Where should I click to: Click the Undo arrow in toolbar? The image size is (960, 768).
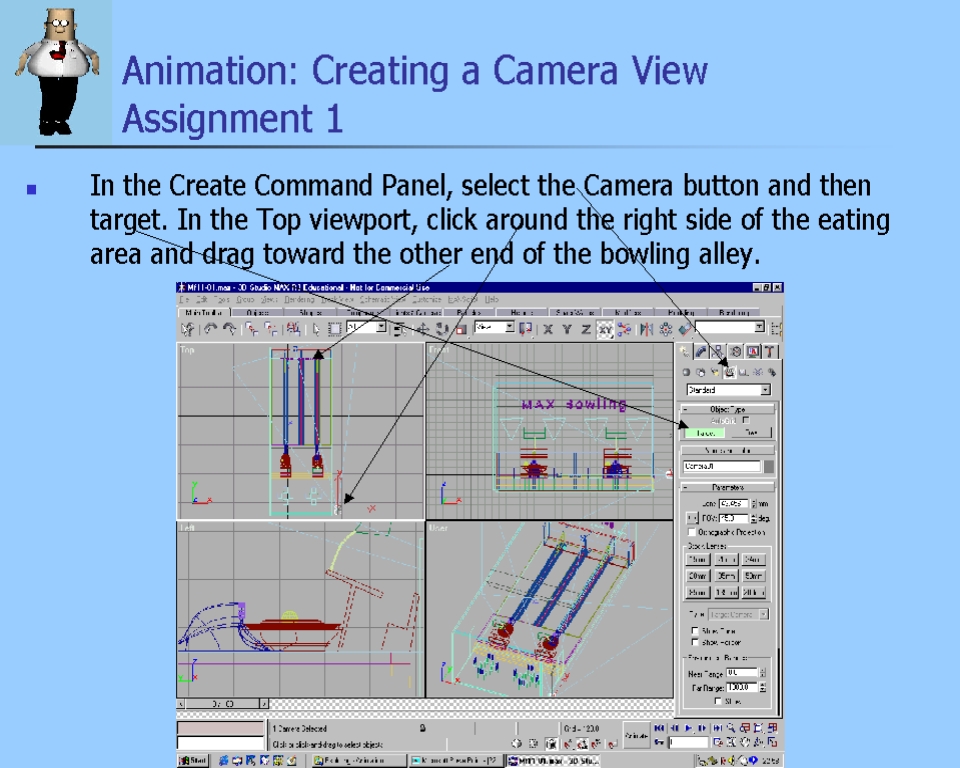pyautogui.click(x=210, y=328)
